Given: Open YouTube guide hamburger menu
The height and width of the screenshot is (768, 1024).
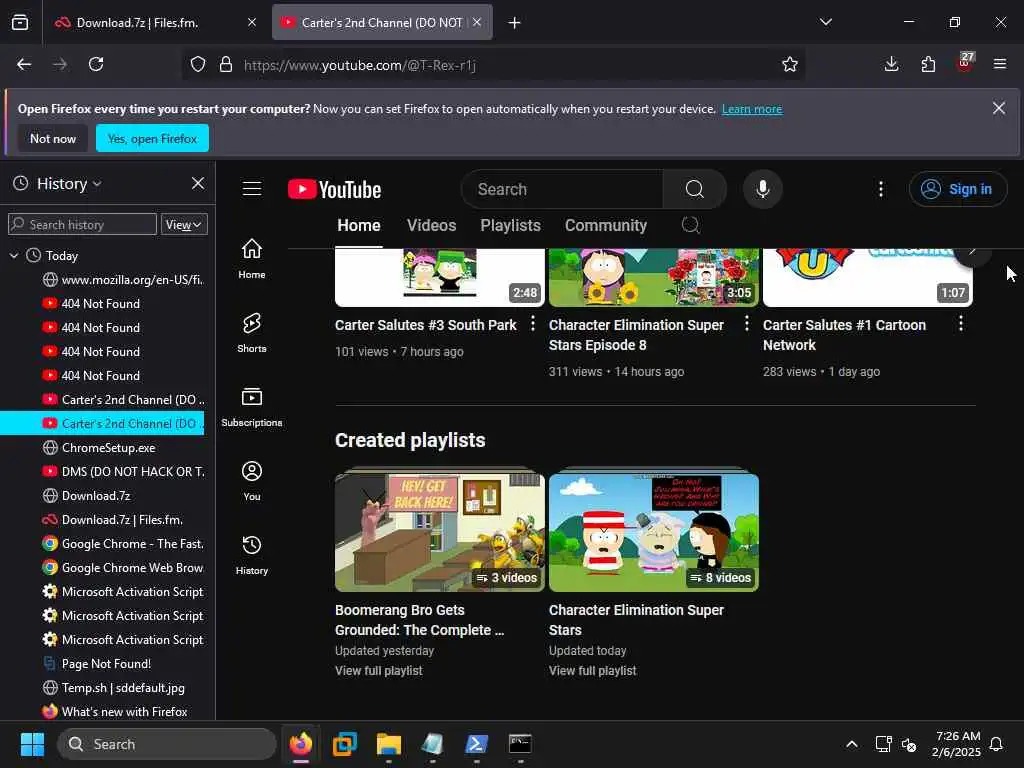Looking at the screenshot, I should coord(252,189).
